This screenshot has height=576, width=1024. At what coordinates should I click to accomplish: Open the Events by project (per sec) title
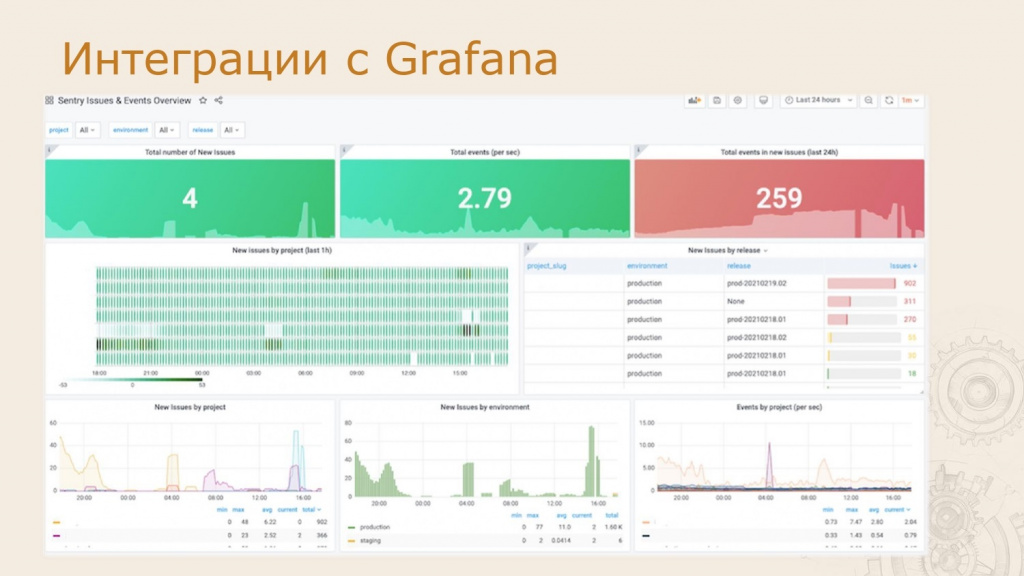click(x=779, y=407)
